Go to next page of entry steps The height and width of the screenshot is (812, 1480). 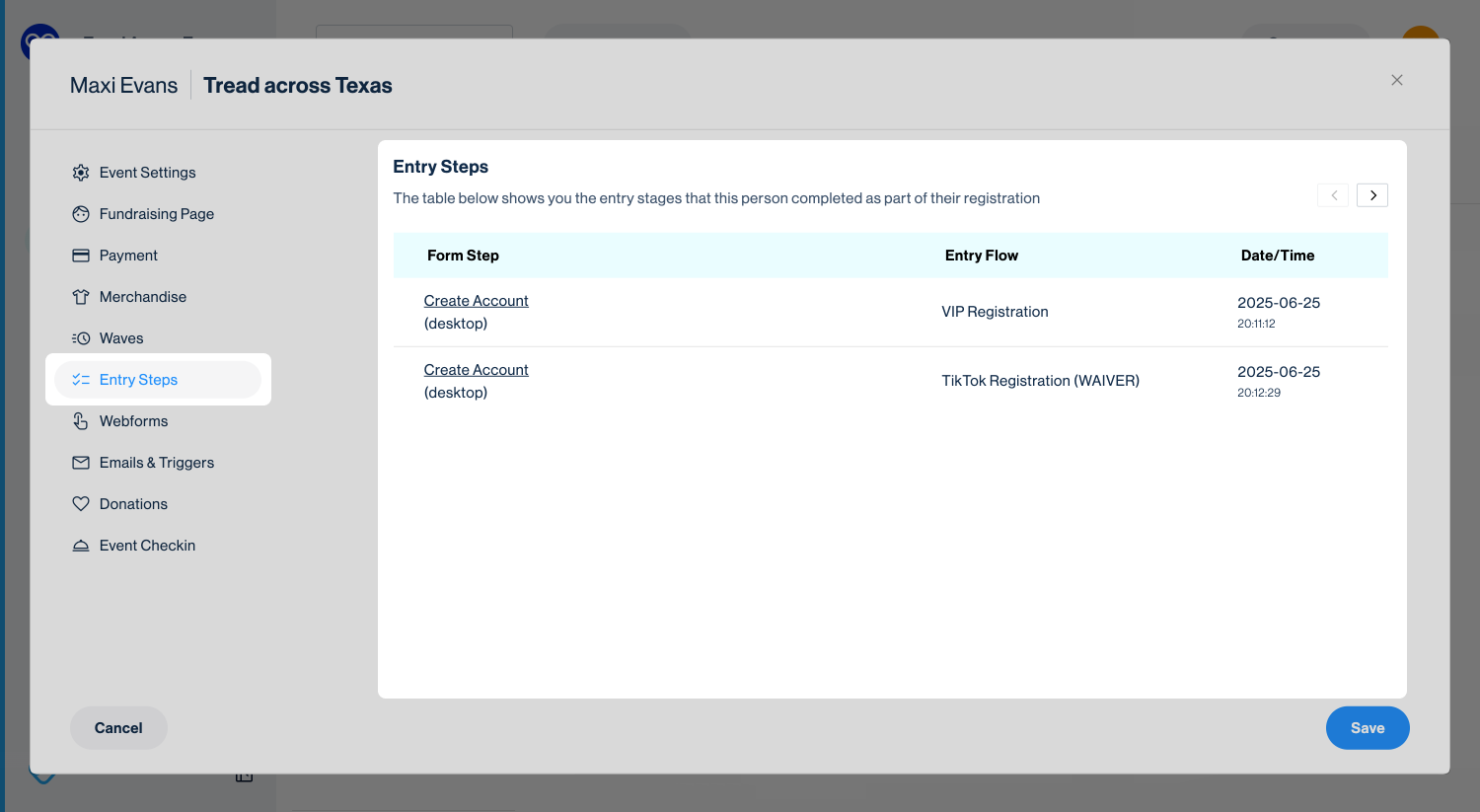tap(1371, 195)
